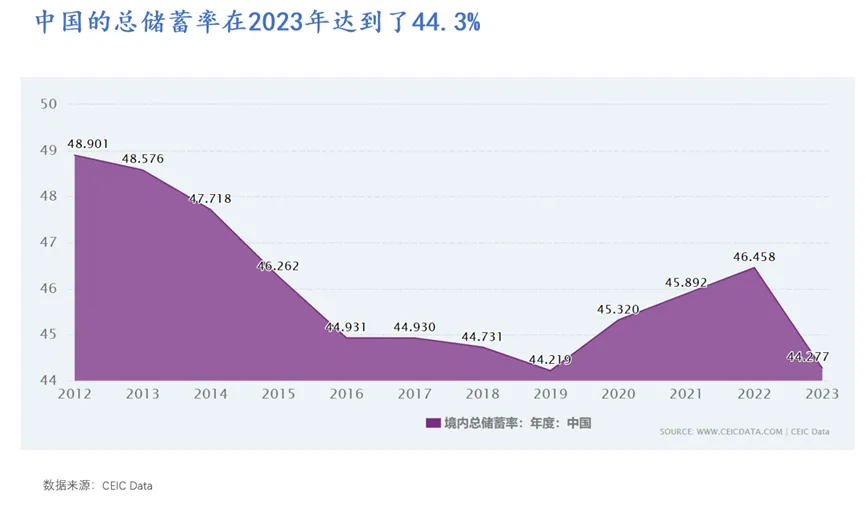
Task: Click the x-axis year 2013
Action: [x=142, y=394]
